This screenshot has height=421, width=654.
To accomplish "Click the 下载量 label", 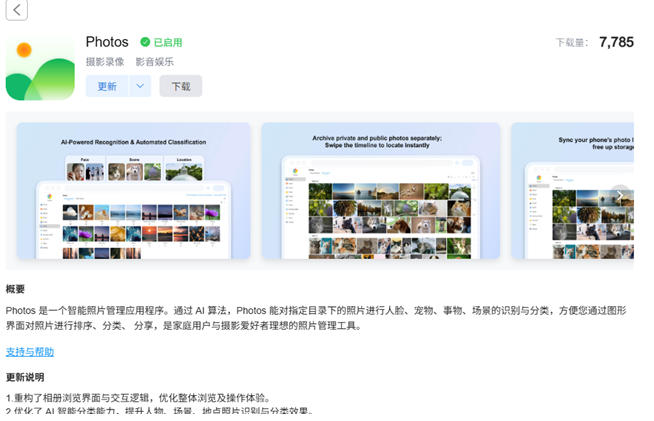I will point(572,43).
